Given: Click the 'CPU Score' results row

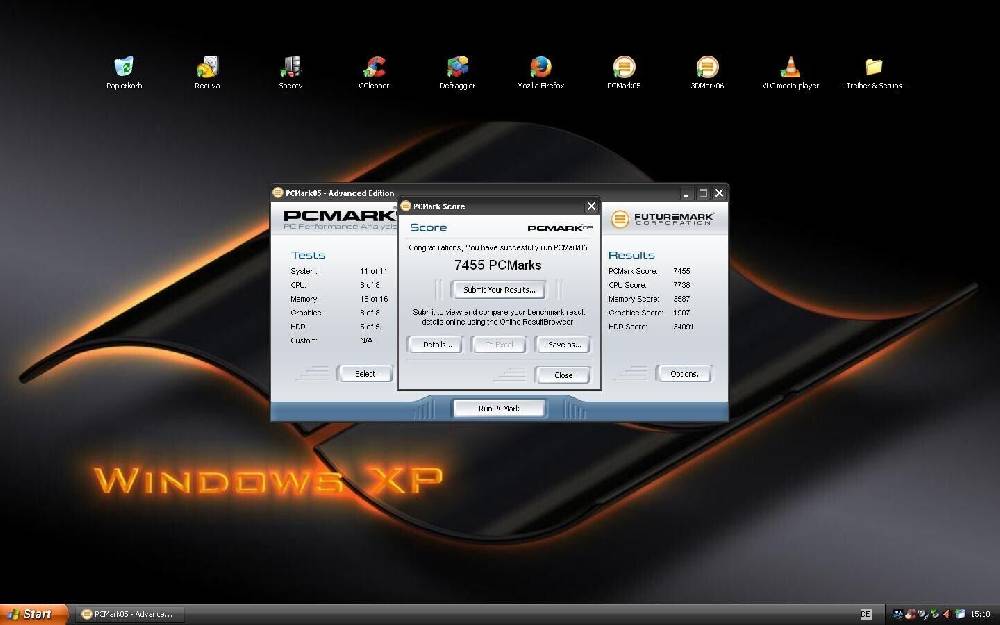Looking at the screenshot, I should coord(651,285).
